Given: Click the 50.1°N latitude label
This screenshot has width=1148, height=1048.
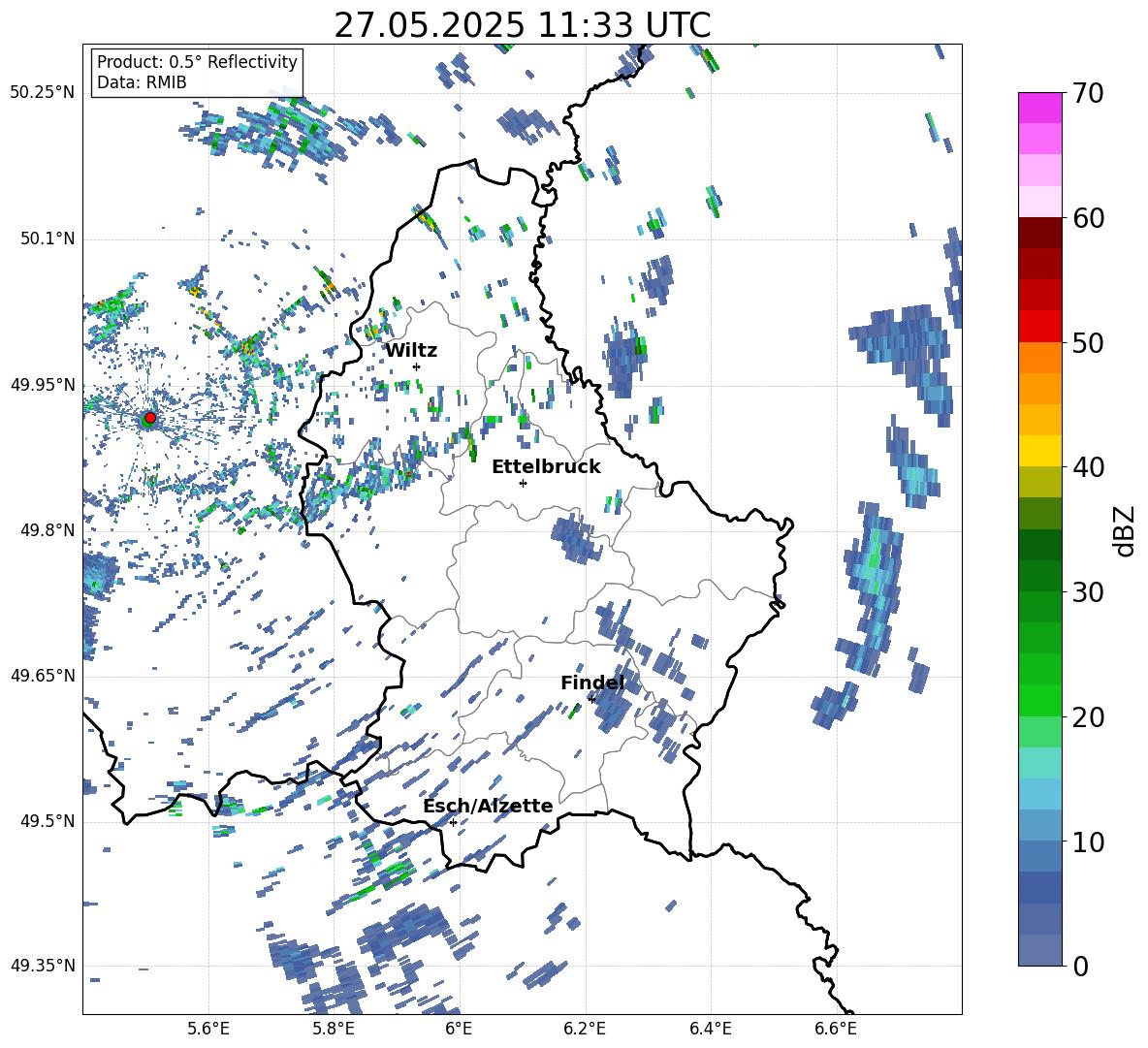Looking at the screenshot, I should [47, 238].
